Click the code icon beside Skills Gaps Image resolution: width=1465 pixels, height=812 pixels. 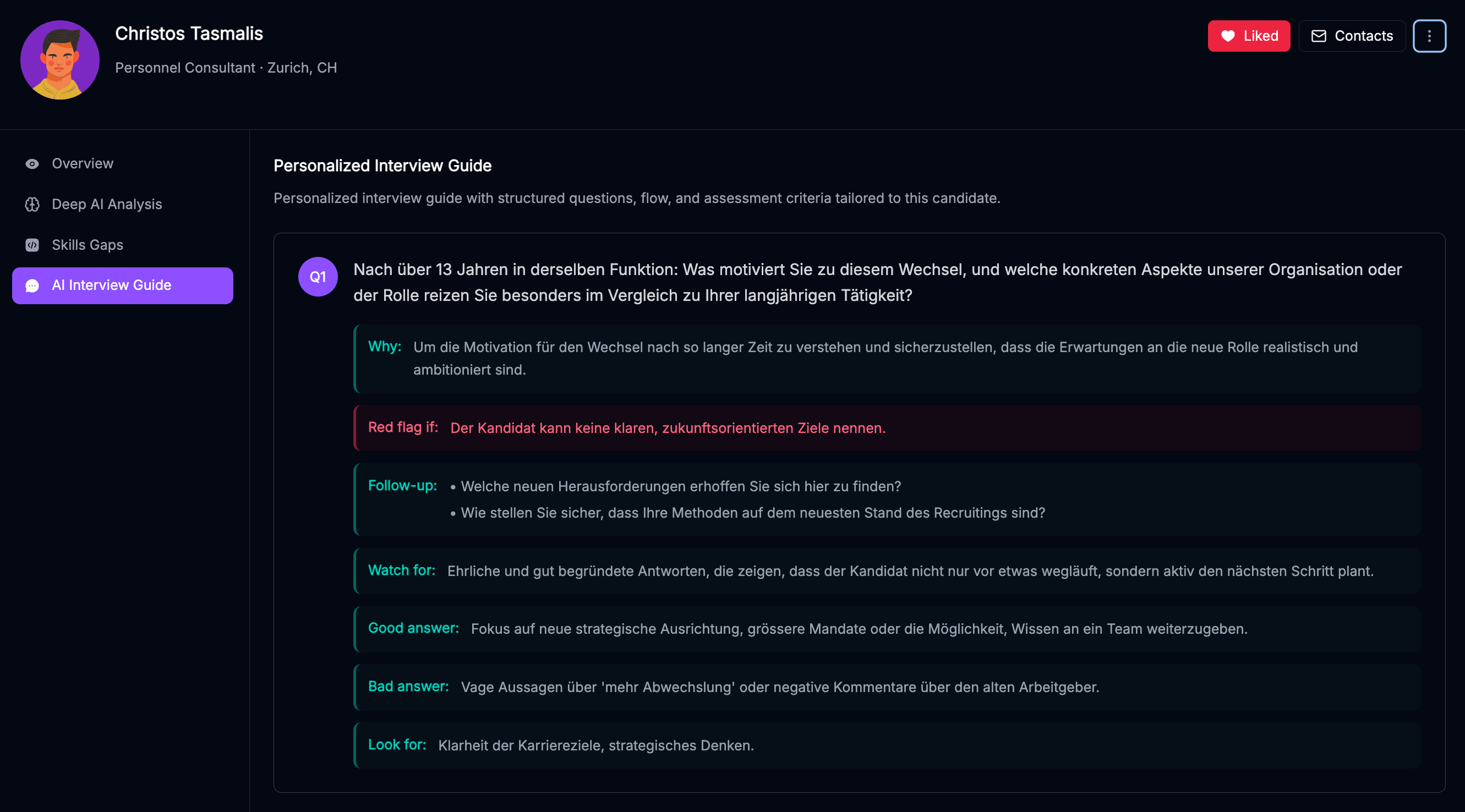click(x=32, y=245)
